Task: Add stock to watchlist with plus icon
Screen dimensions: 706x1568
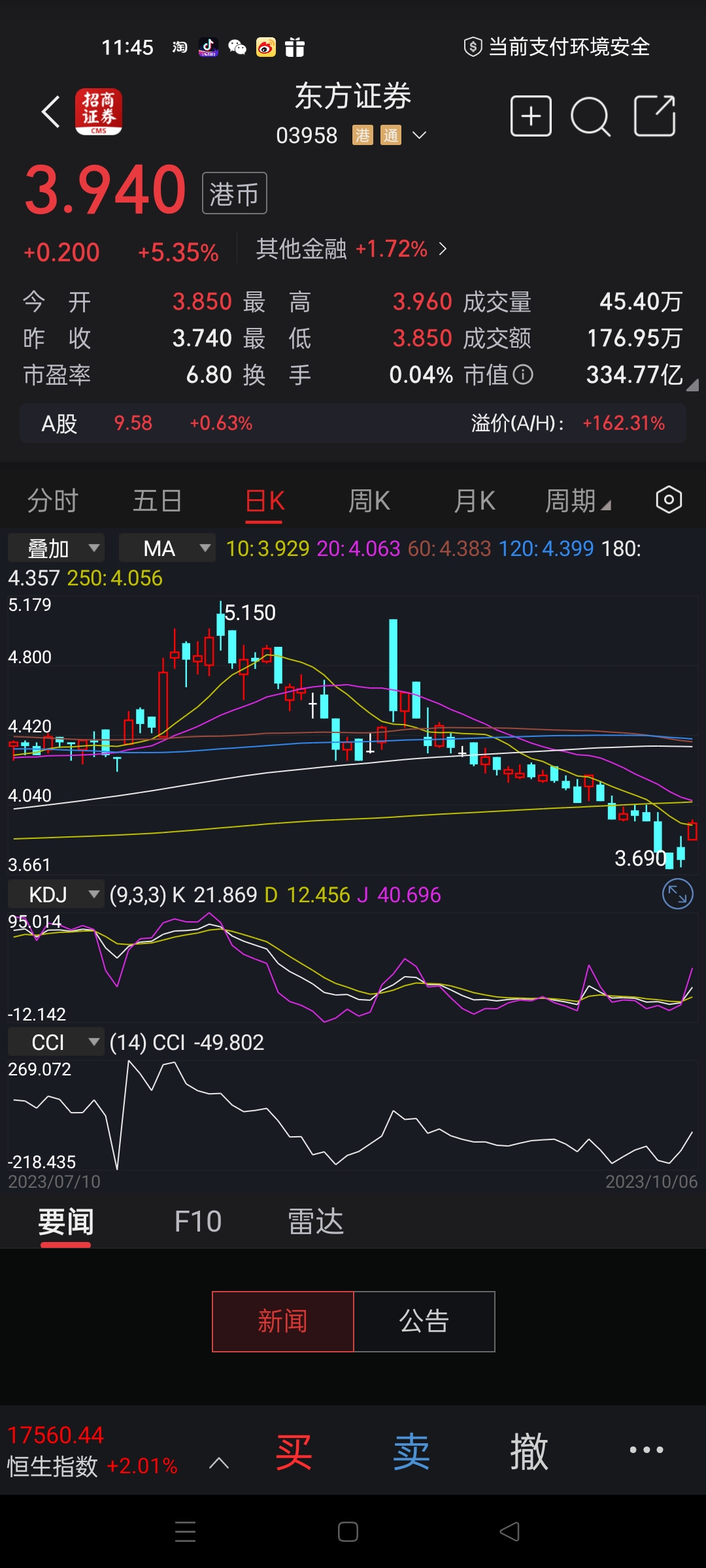Action: click(x=531, y=116)
